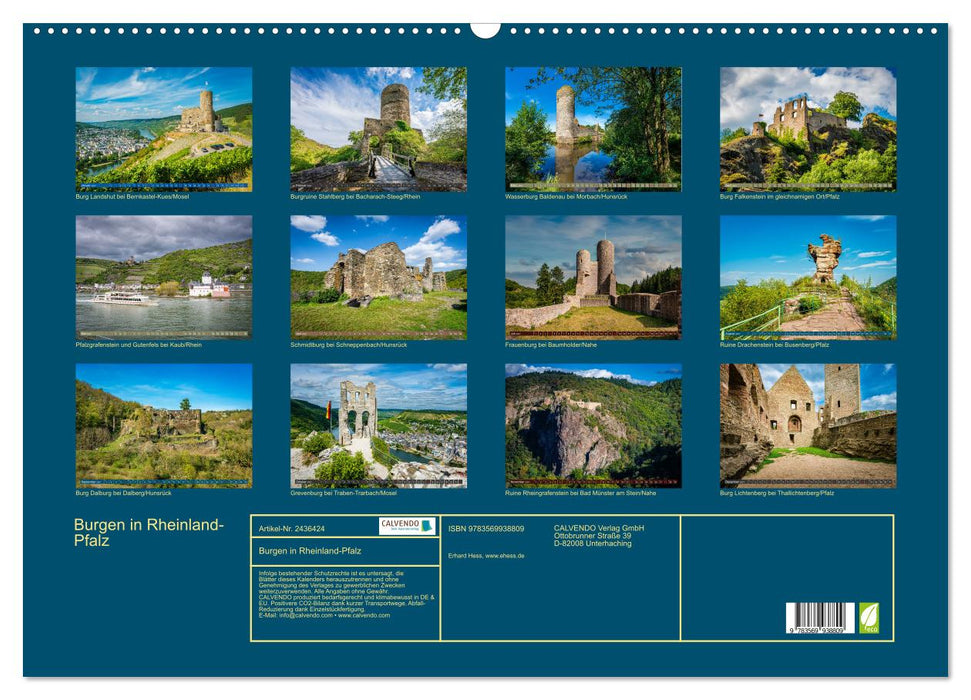Click the Frauenburg twin towers photo
971x700 pixels.
point(593,278)
